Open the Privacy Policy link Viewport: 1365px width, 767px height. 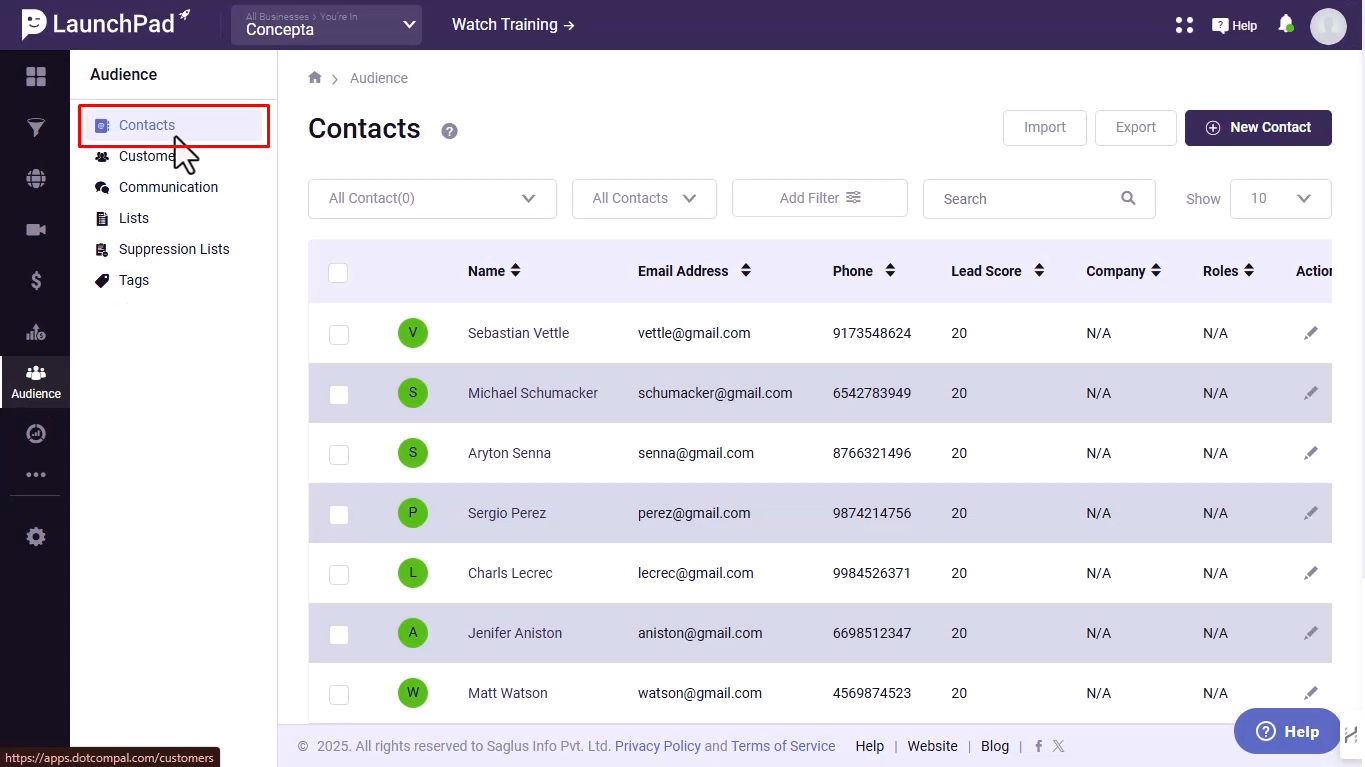pyautogui.click(x=658, y=746)
